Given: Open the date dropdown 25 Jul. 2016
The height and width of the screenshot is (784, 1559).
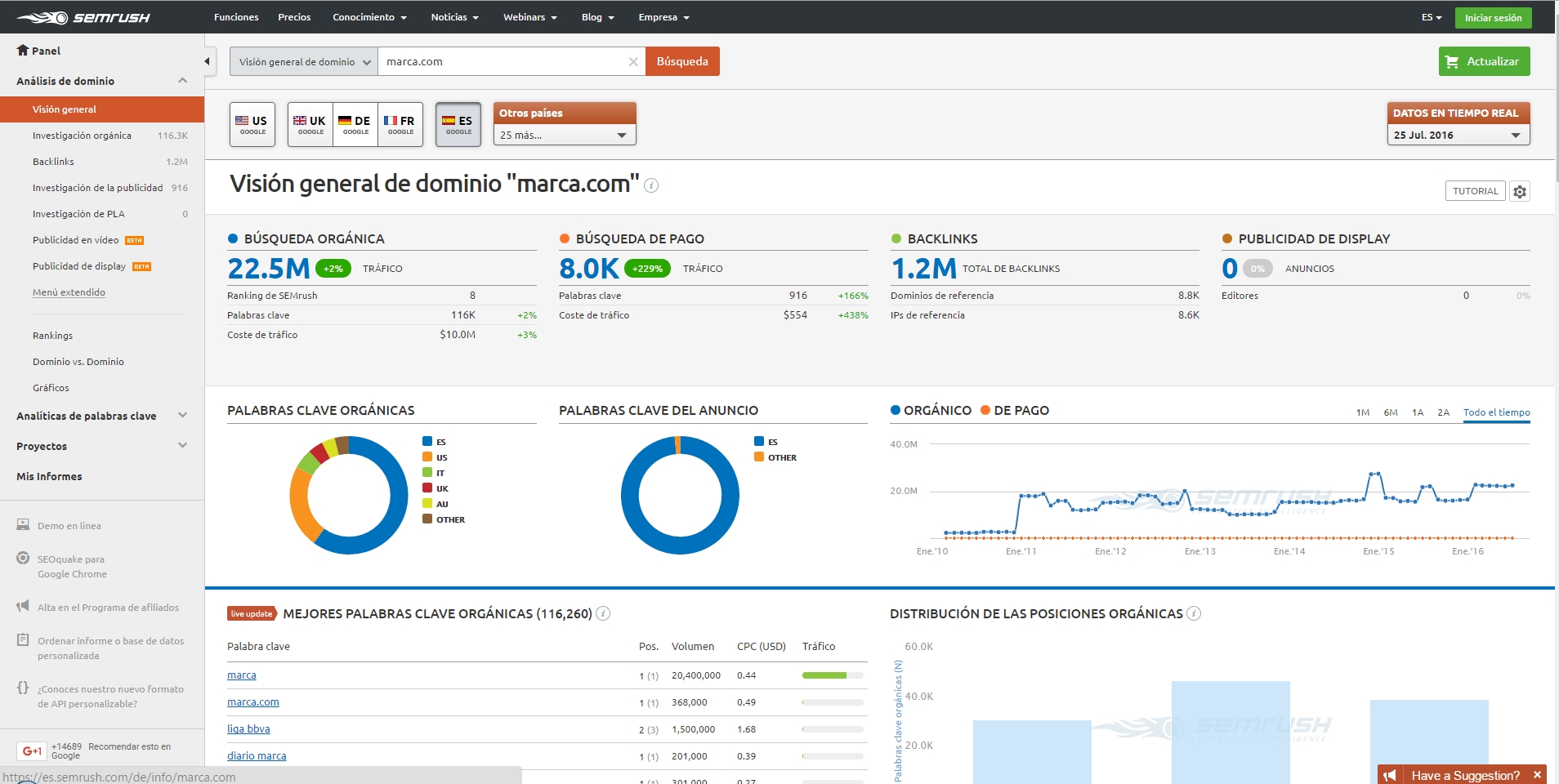Looking at the screenshot, I should (1458, 135).
